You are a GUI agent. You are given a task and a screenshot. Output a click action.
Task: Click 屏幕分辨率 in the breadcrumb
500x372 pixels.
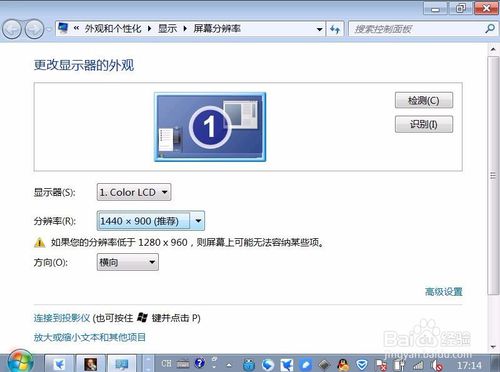(x=217, y=29)
